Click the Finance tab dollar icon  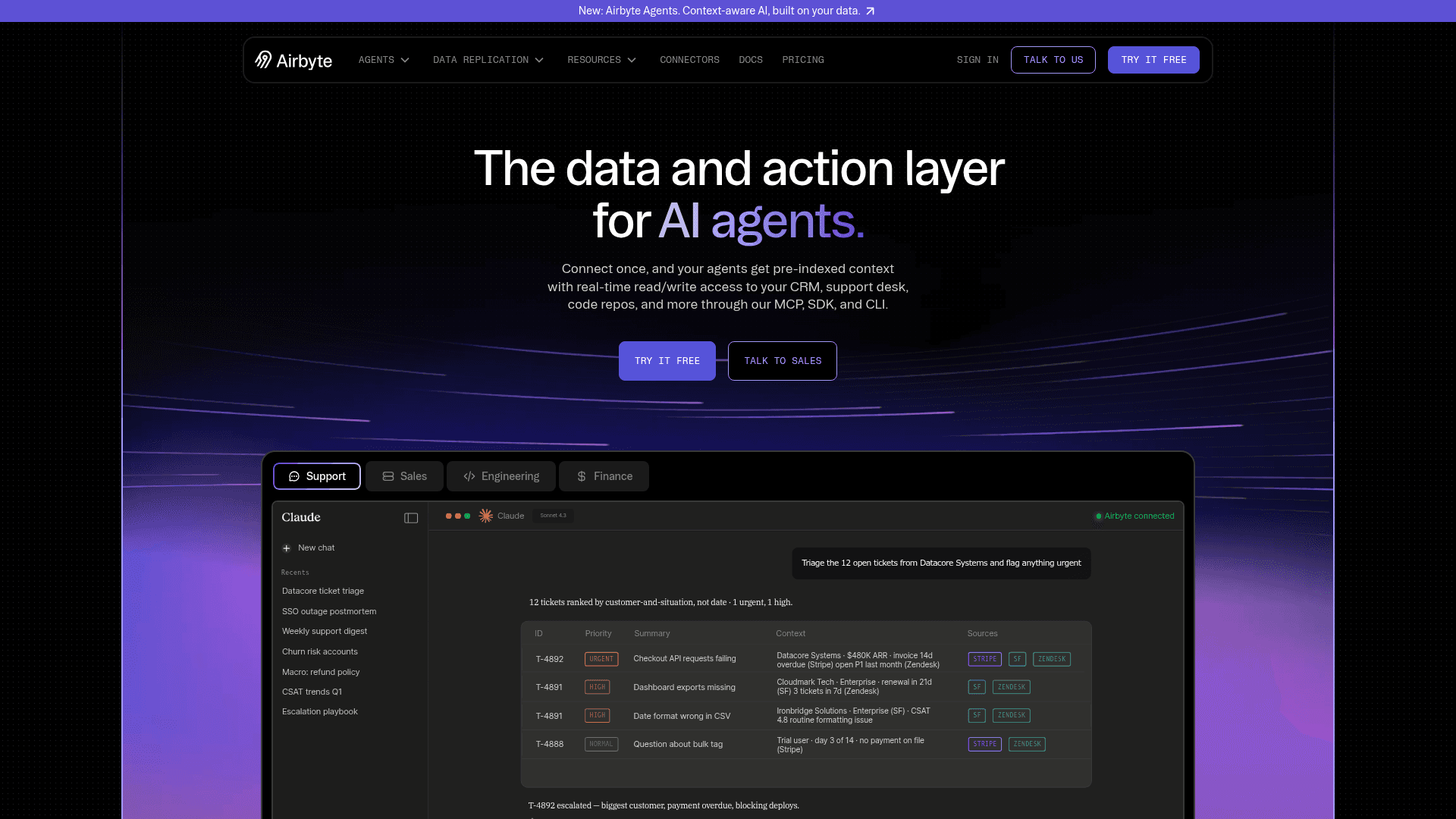[x=582, y=476]
